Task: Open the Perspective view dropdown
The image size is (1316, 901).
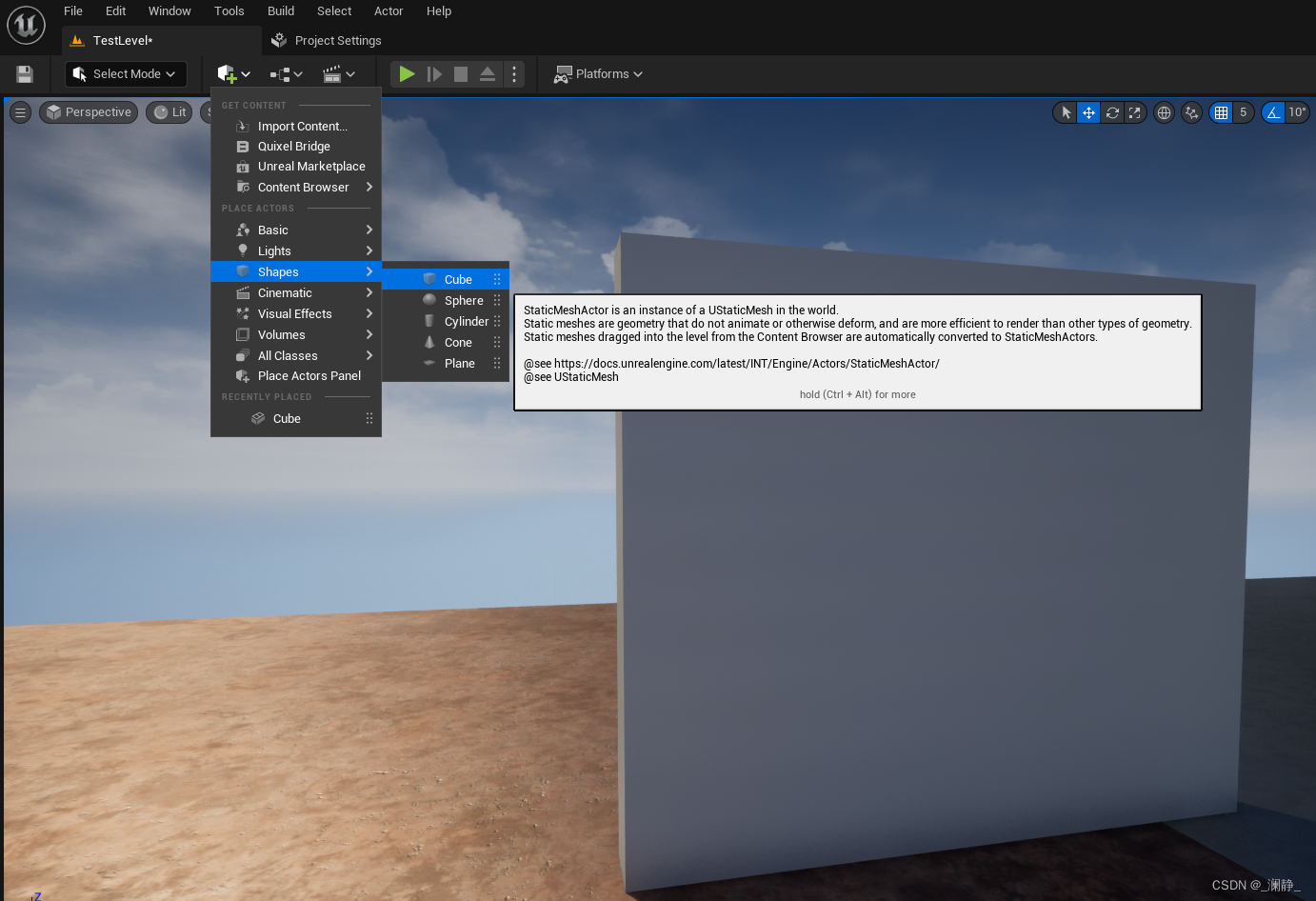Action: click(x=89, y=112)
